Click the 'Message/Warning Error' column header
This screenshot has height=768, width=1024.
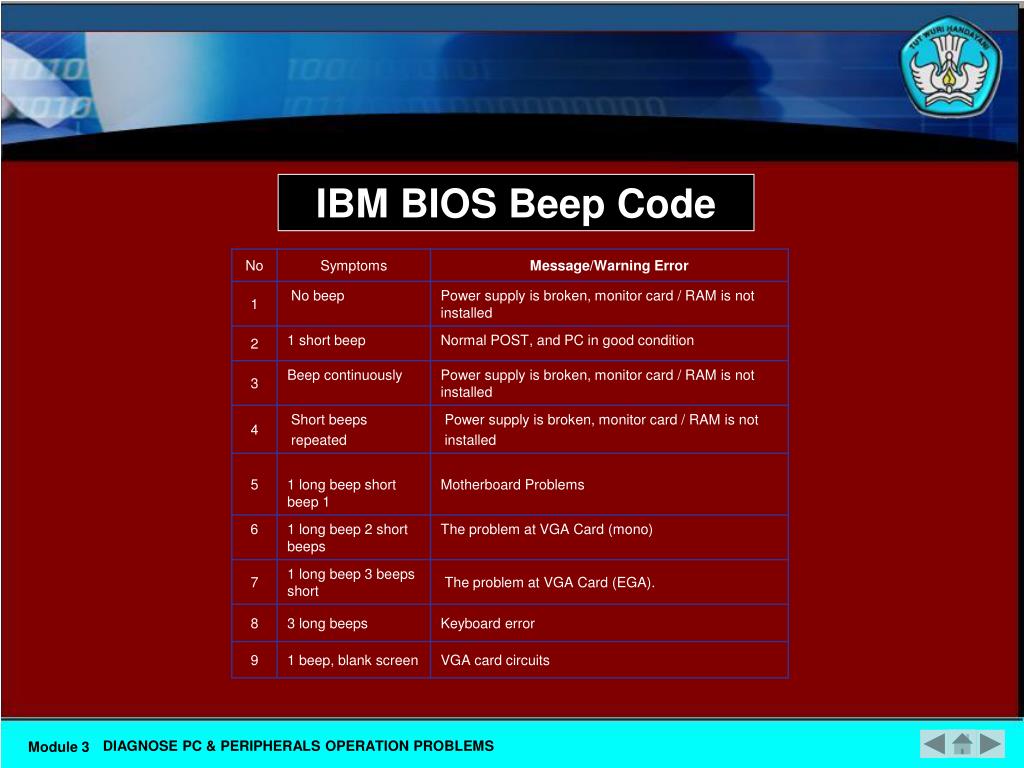coord(609,266)
